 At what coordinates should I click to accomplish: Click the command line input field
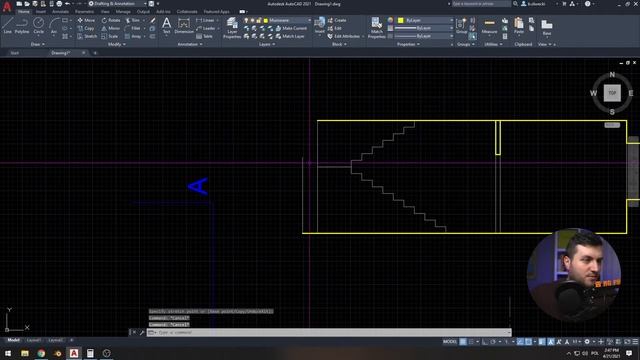(x=329, y=332)
